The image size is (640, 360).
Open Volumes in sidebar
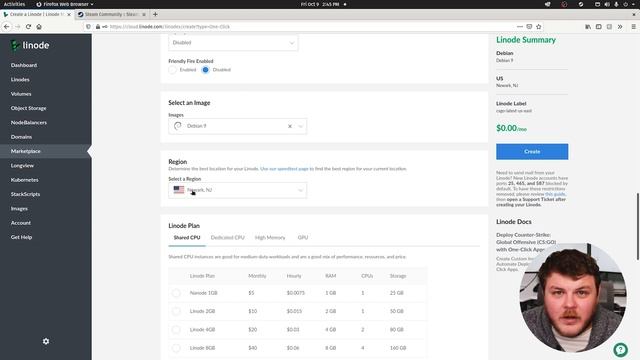coord(21,94)
